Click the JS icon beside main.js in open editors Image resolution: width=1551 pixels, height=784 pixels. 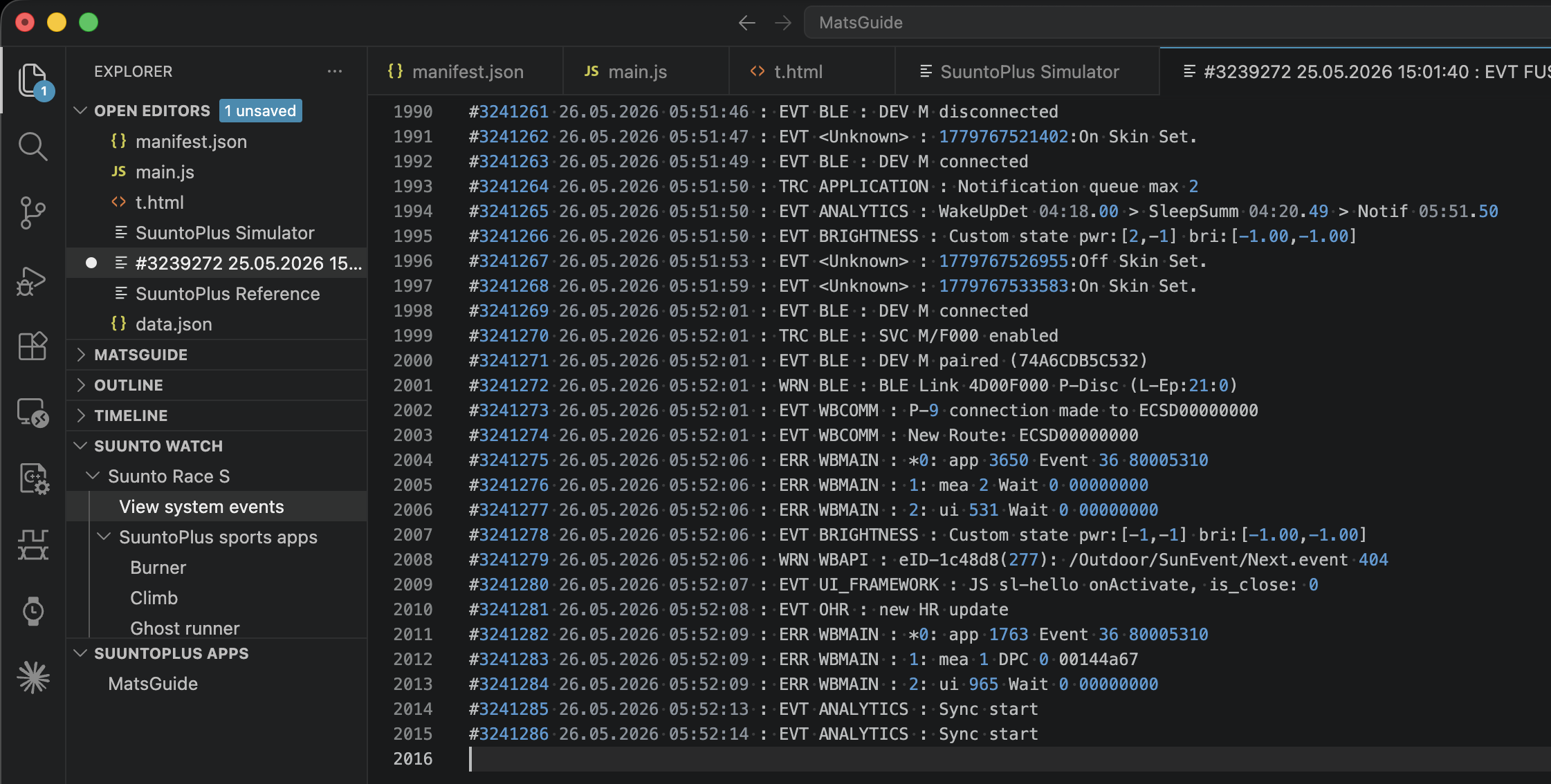(x=119, y=171)
